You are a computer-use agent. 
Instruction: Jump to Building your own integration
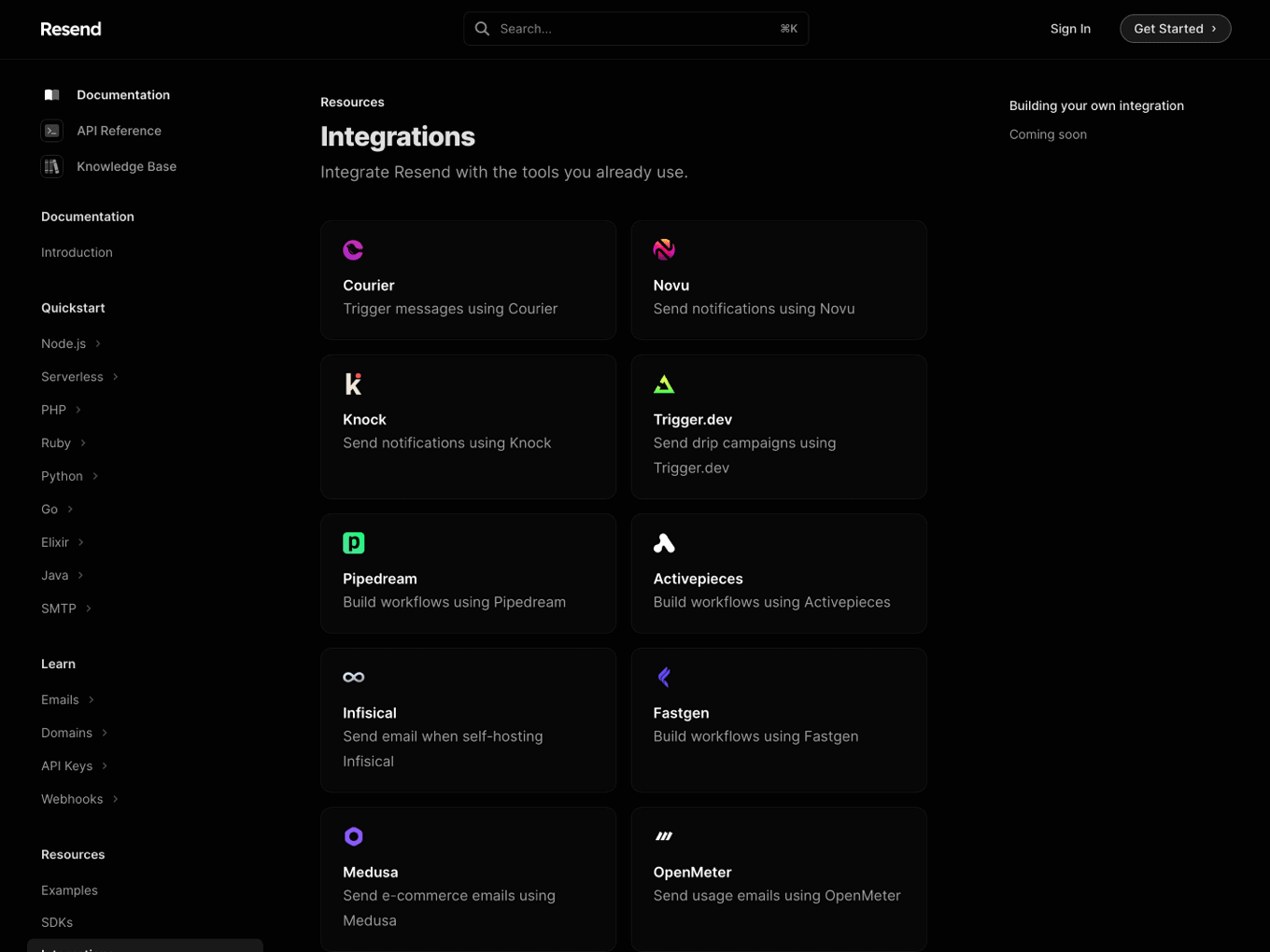1096,105
